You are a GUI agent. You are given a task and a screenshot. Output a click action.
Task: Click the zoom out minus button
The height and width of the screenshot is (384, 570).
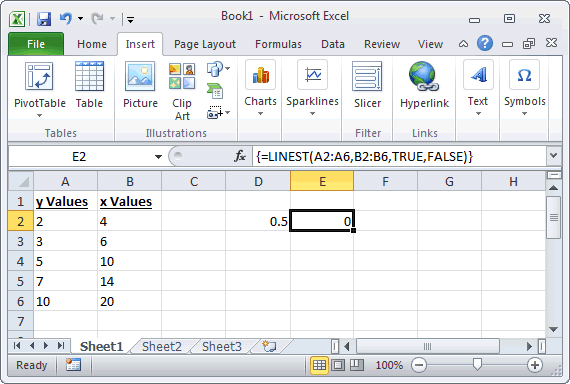pyautogui.click(x=419, y=365)
